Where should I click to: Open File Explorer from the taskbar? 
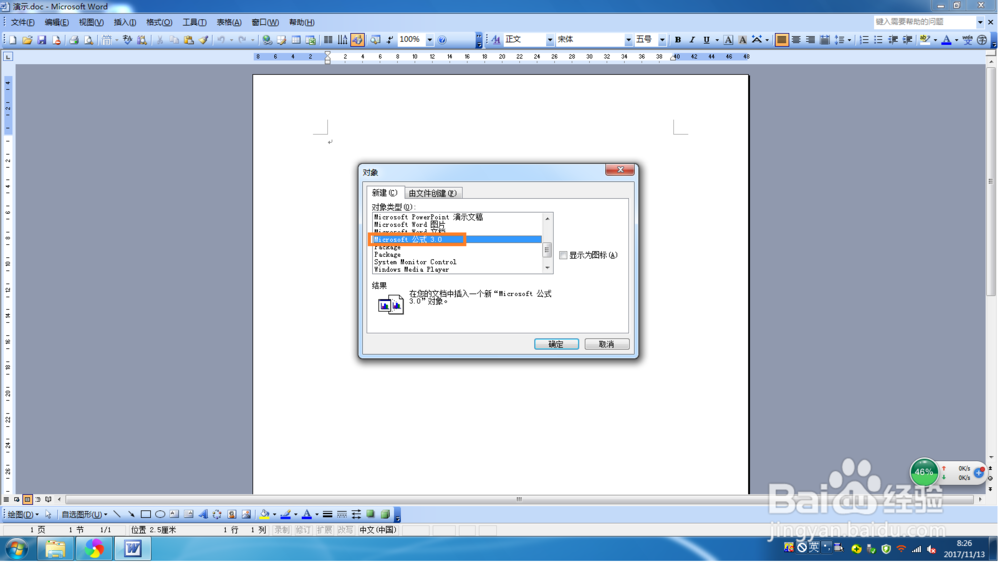coord(55,549)
